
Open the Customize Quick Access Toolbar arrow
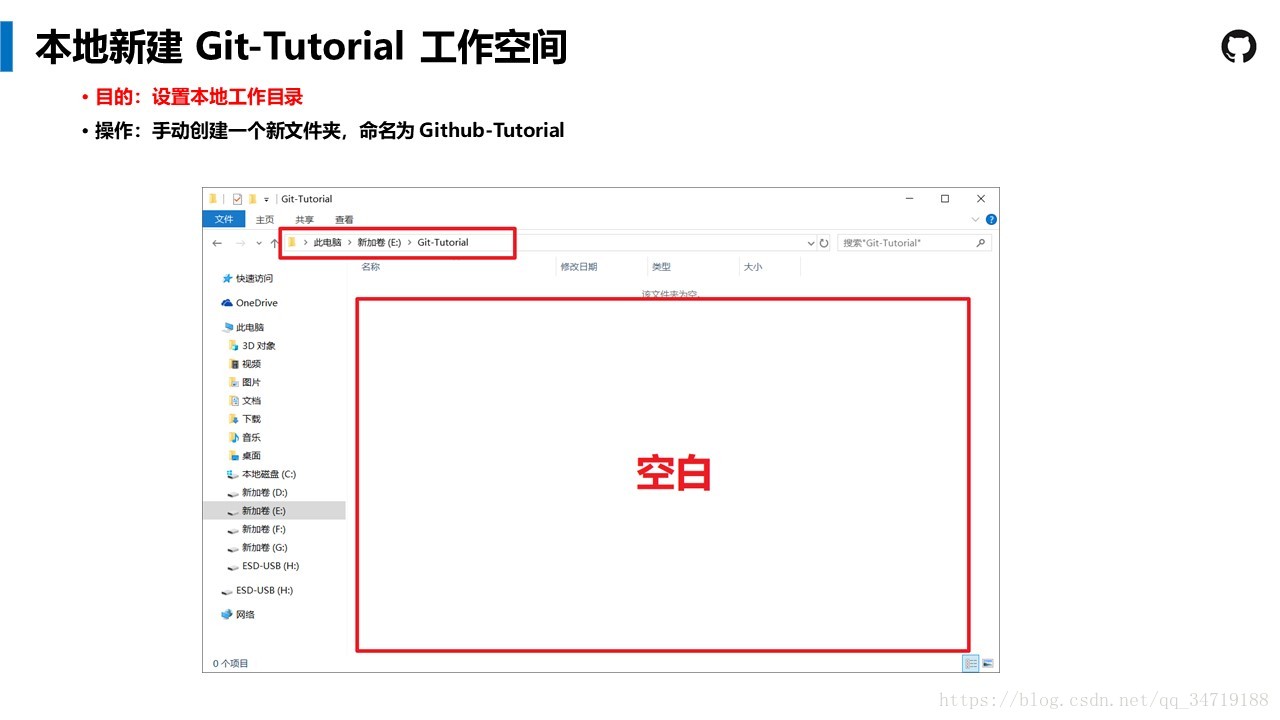(267, 199)
